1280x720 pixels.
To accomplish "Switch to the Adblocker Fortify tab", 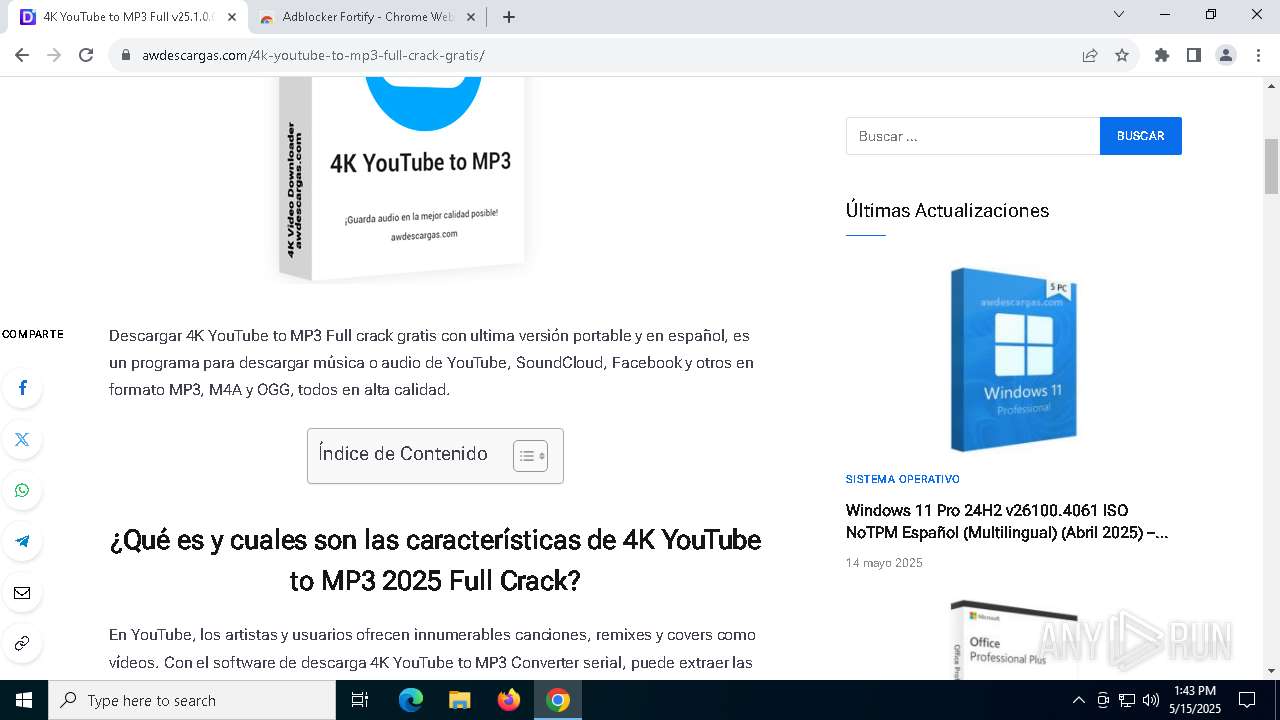I will pos(367,17).
